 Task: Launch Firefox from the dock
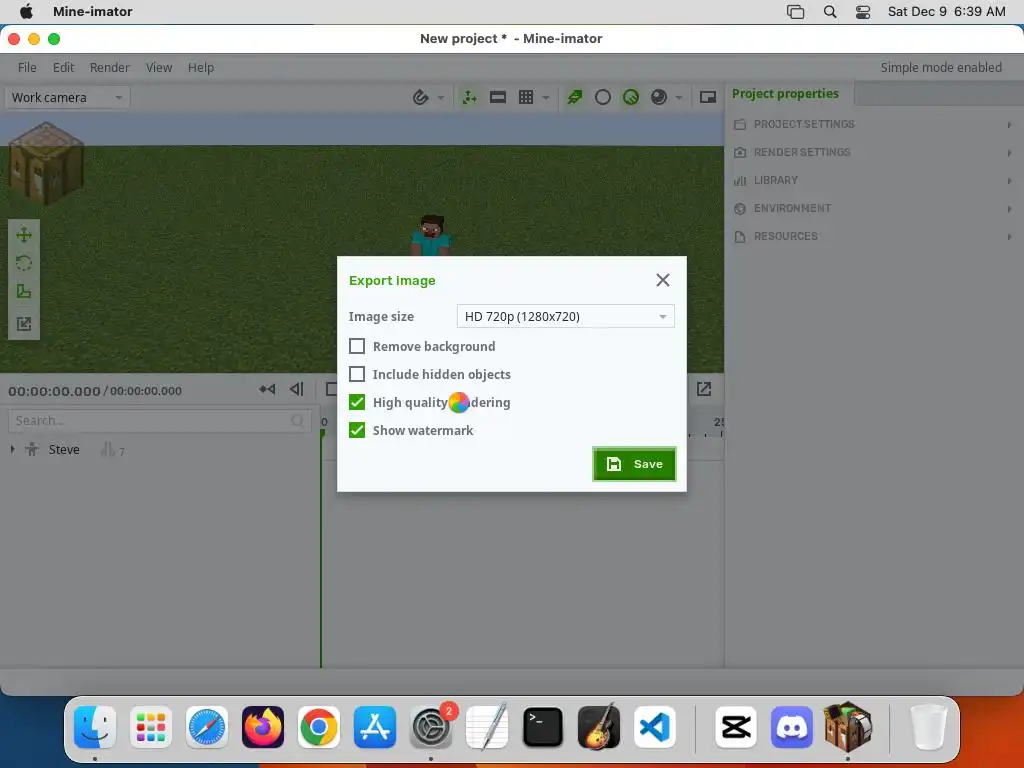pos(263,727)
